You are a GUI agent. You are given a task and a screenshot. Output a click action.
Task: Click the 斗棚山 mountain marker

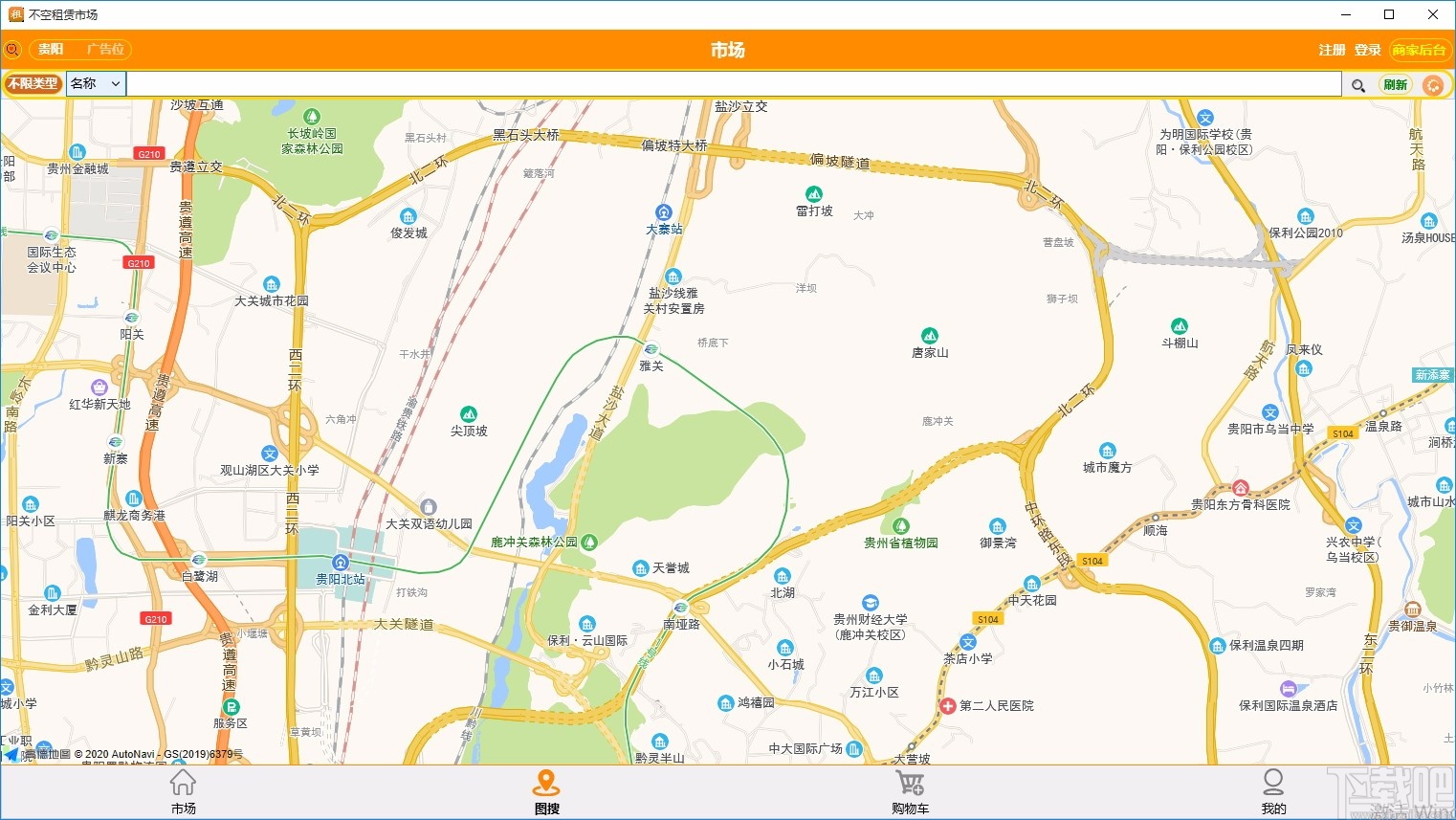tap(1180, 325)
